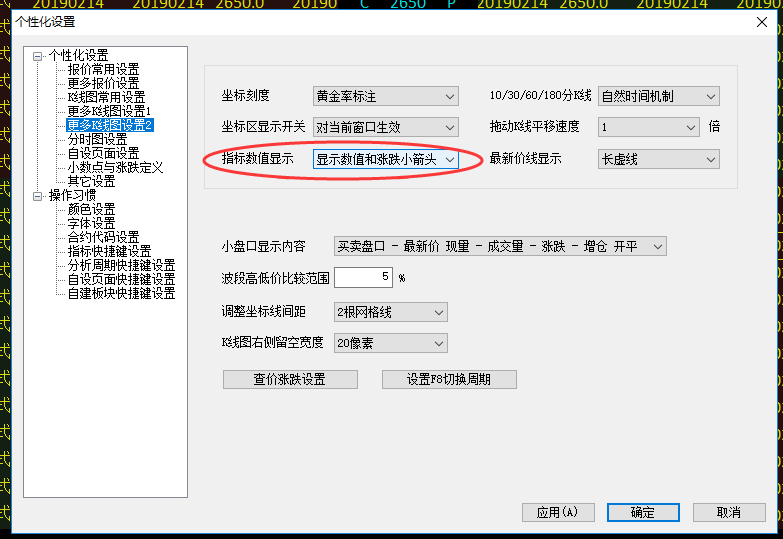Screen dimensions: 783x539
Task: Click the 设置F8切换周期 button
Action: click(449, 379)
